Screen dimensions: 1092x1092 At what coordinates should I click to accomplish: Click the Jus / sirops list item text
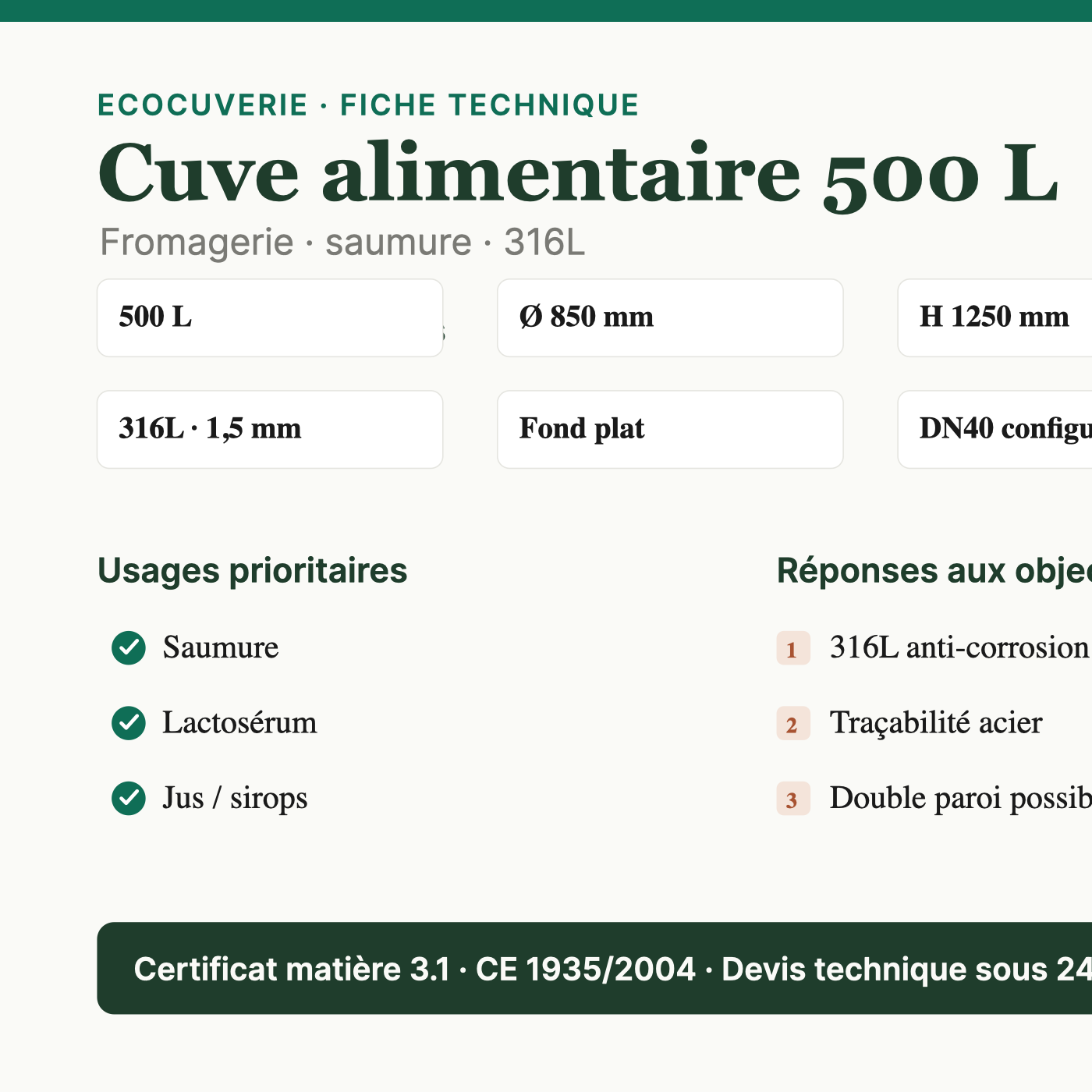pos(235,798)
